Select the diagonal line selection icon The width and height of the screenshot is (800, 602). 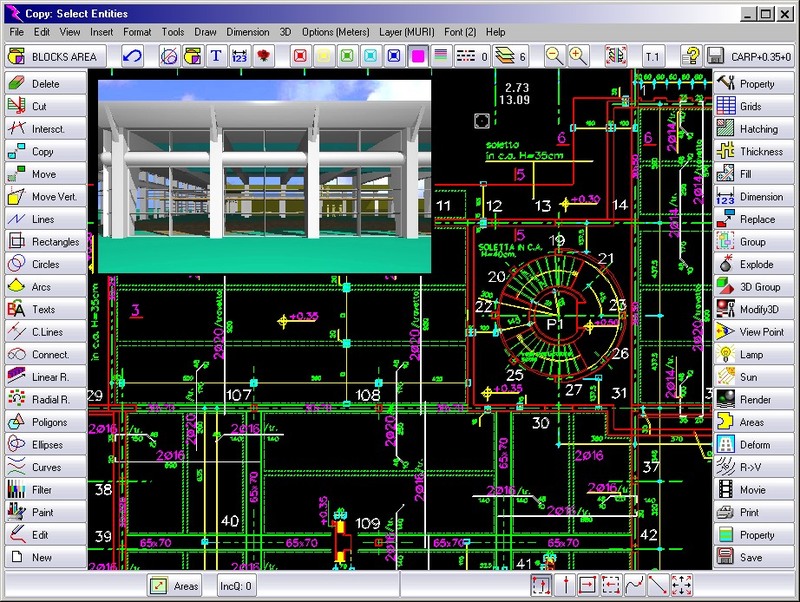pos(658,585)
